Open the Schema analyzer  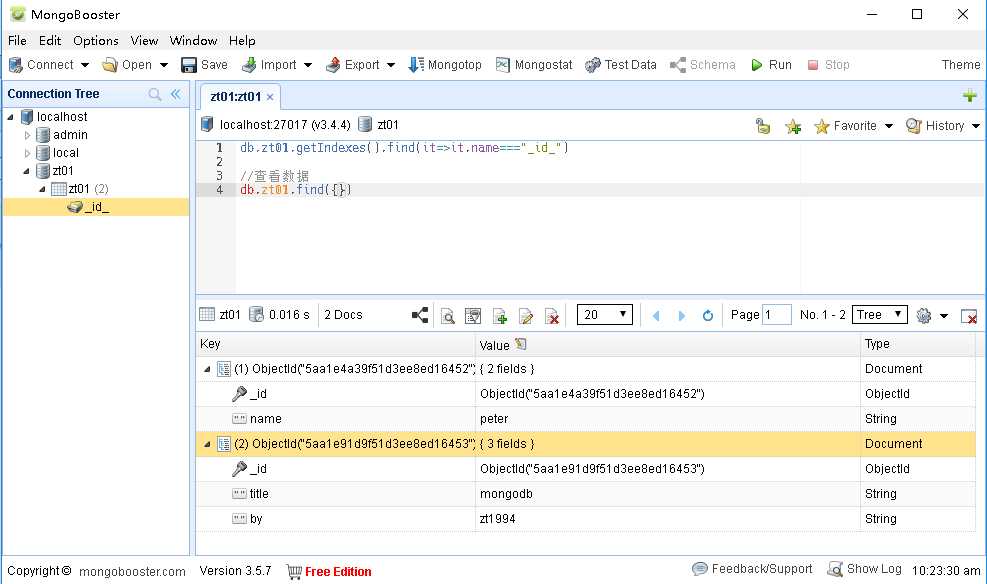pyautogui.click(x=703, y=65)
